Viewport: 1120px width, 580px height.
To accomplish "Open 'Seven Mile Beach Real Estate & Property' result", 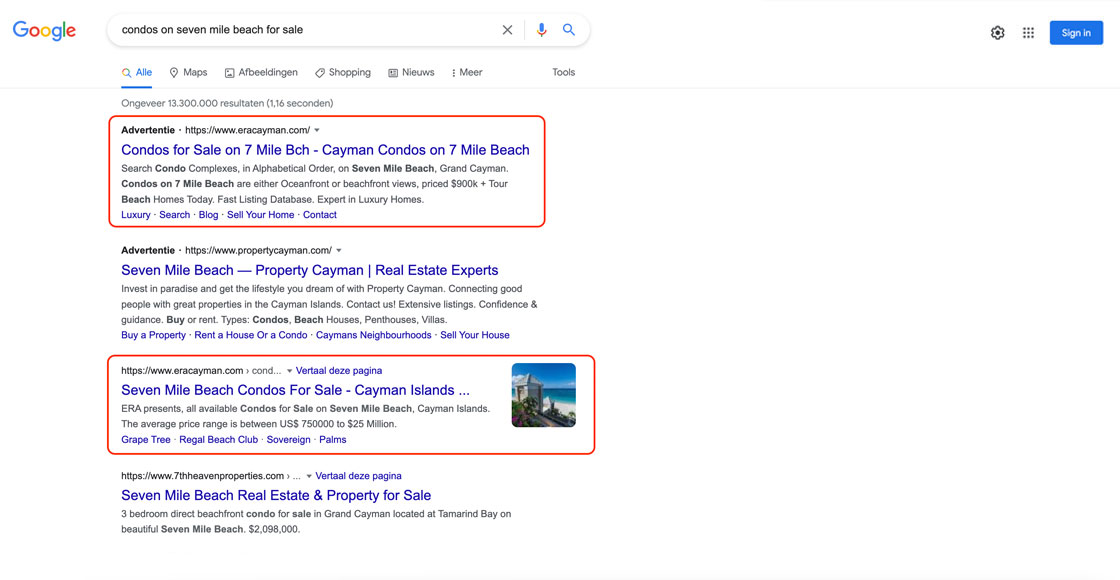I will (x=276, y=496).
